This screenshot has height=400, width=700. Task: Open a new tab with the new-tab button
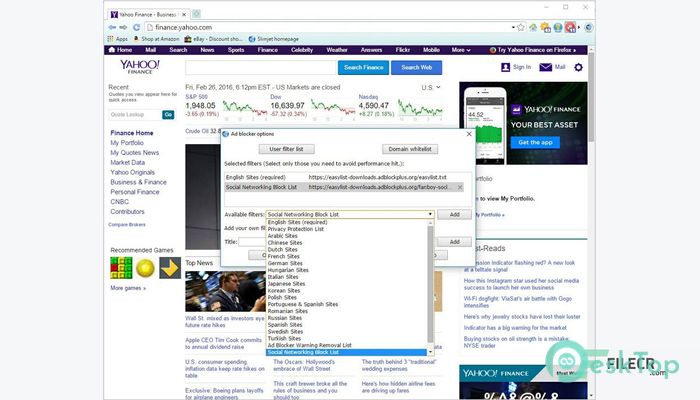(x=196, y=14)
